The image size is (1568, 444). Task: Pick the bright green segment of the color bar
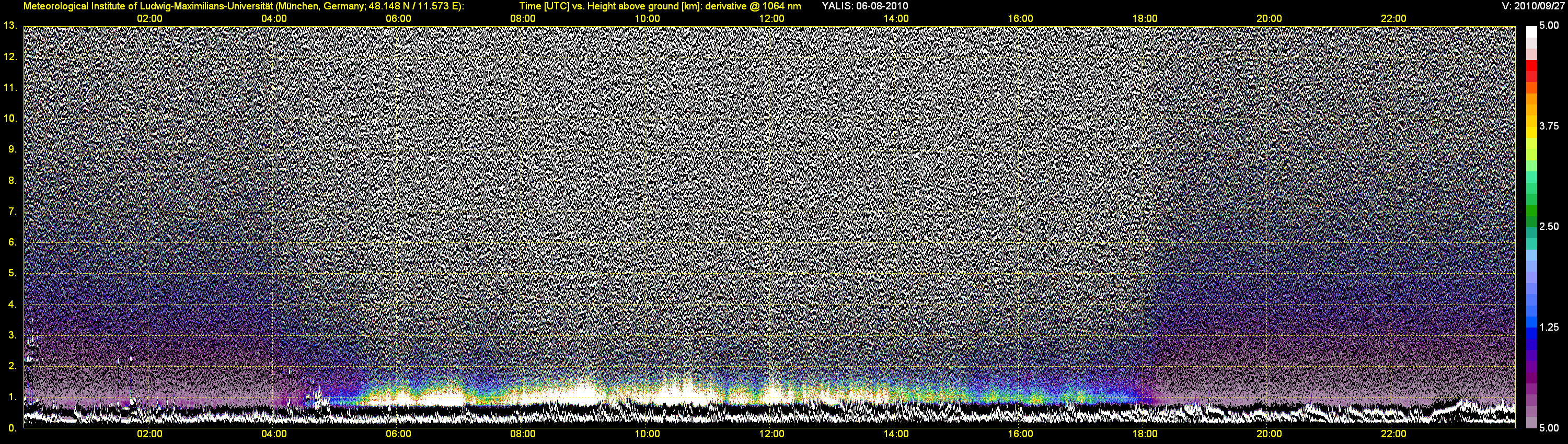tap(1531, 211)
